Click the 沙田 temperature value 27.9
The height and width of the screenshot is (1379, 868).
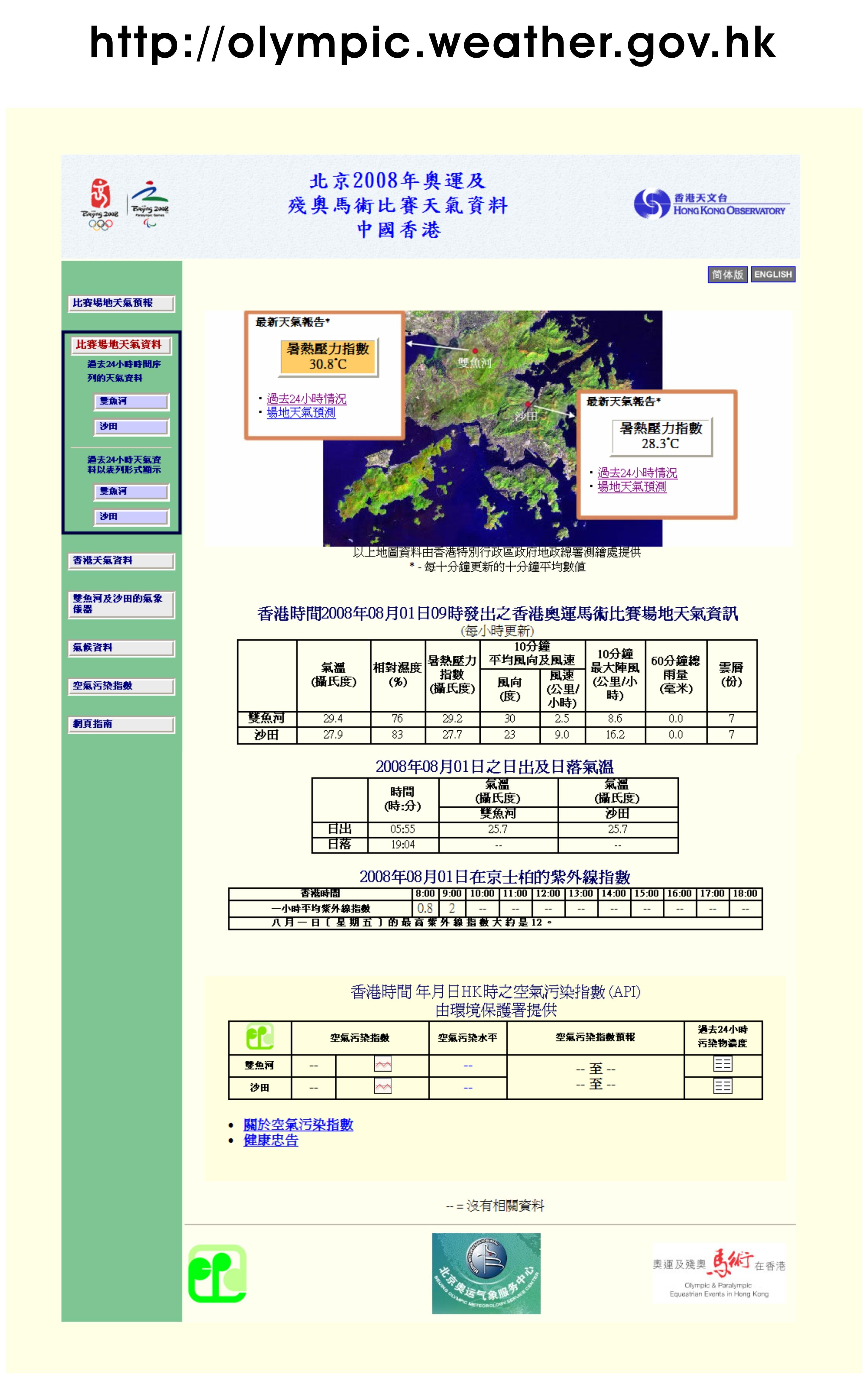point(333,735)
